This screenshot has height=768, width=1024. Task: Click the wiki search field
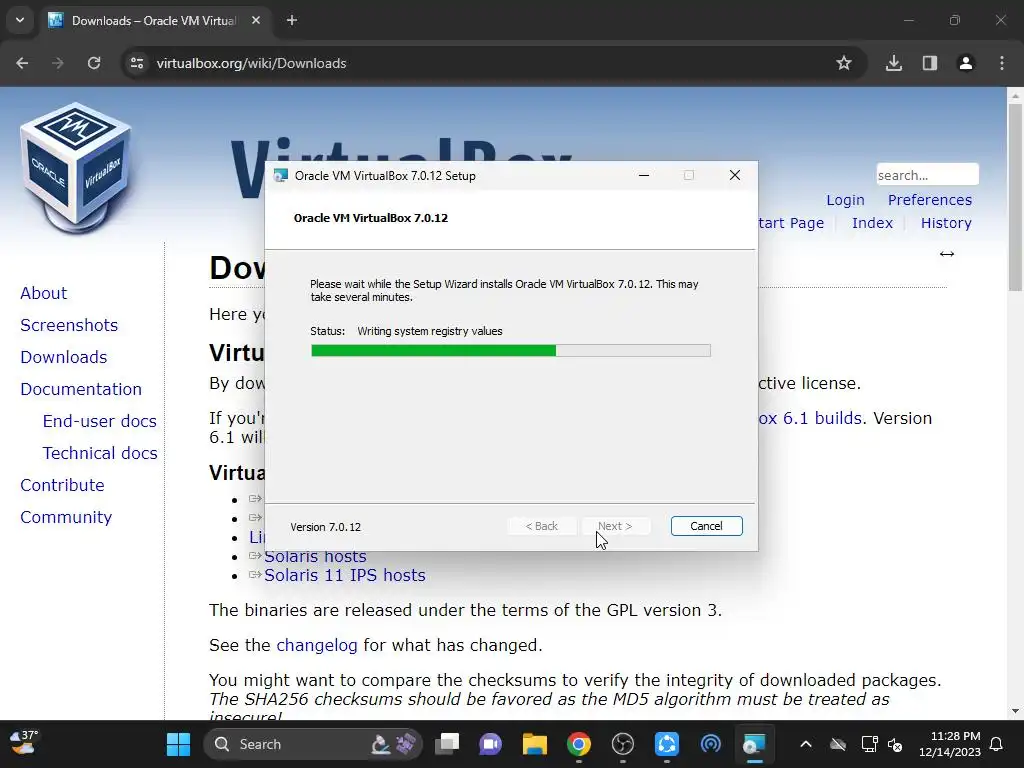tap(927, 175)
